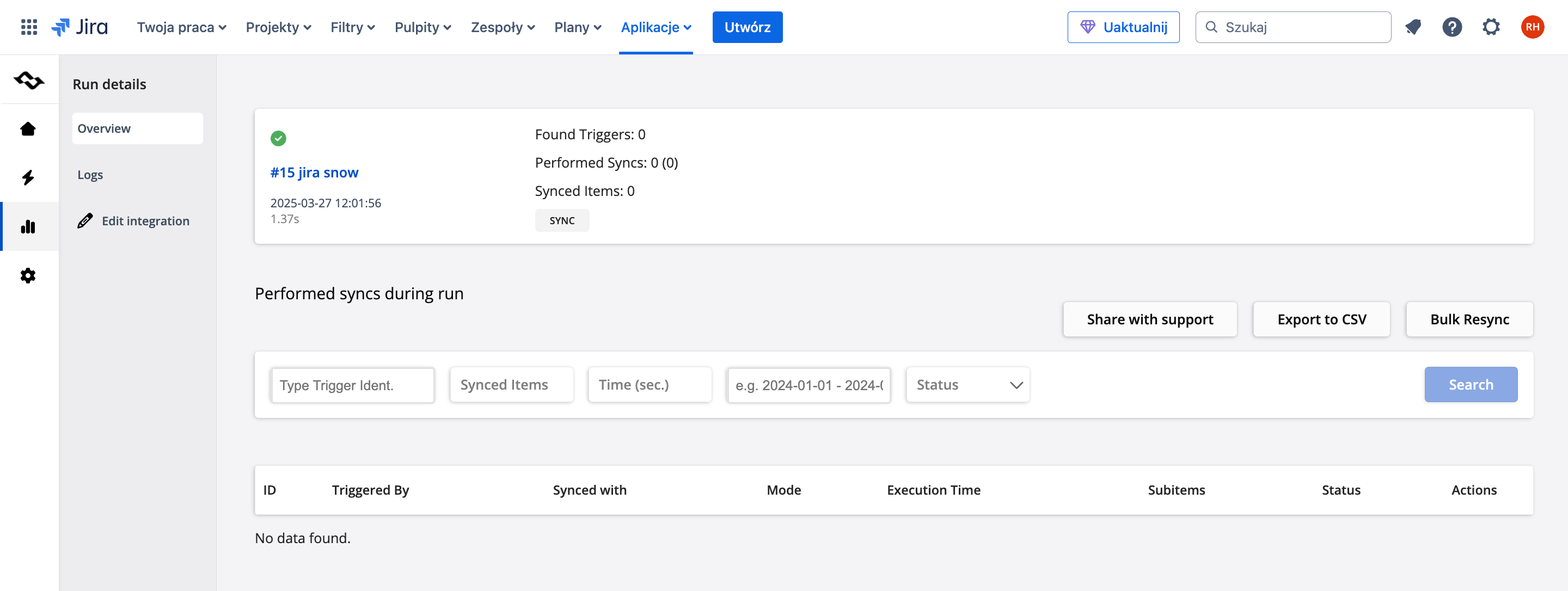The image size is (1568, 591).
Task: Expand the Projekty menu
Action: 278,27
